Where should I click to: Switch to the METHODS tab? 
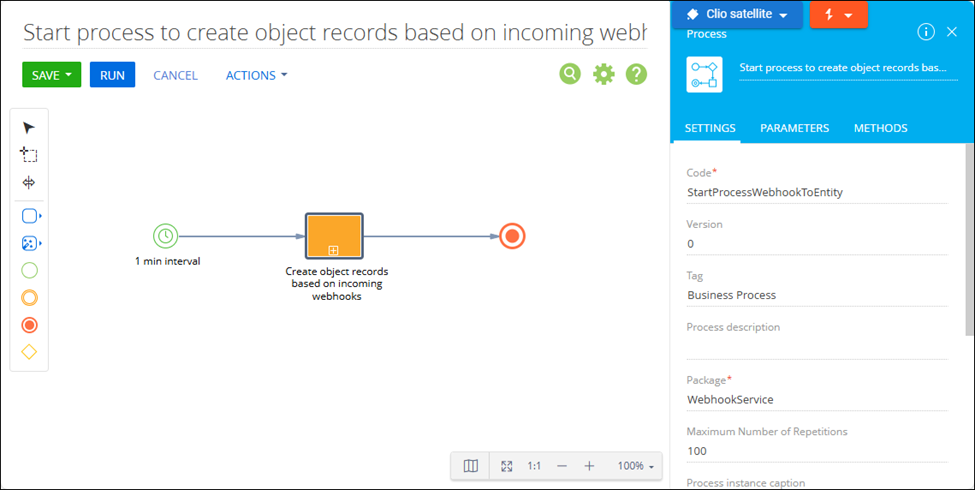(x=880, y=128)
